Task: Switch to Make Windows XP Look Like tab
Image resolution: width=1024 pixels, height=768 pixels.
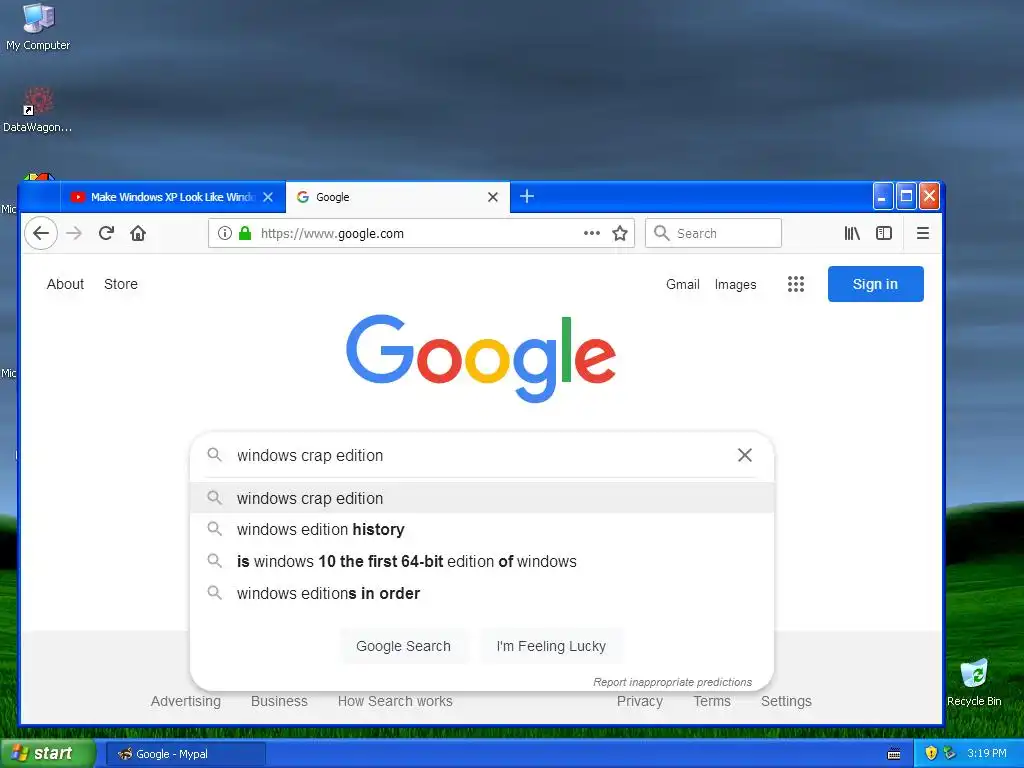Action: (173, 197)
